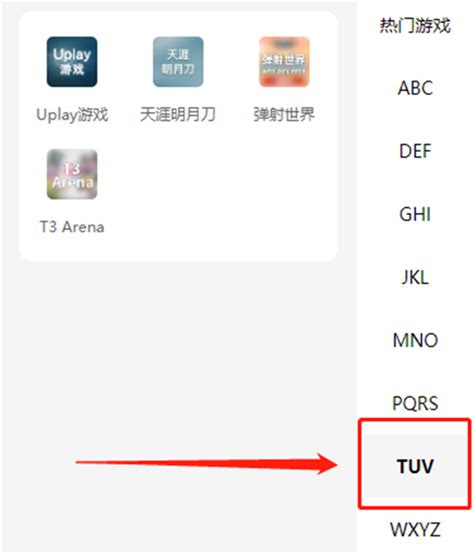Viewport: 474px width, 554px height.
Task: Select the ABC letter group
Action: click(x=415, y=88)
